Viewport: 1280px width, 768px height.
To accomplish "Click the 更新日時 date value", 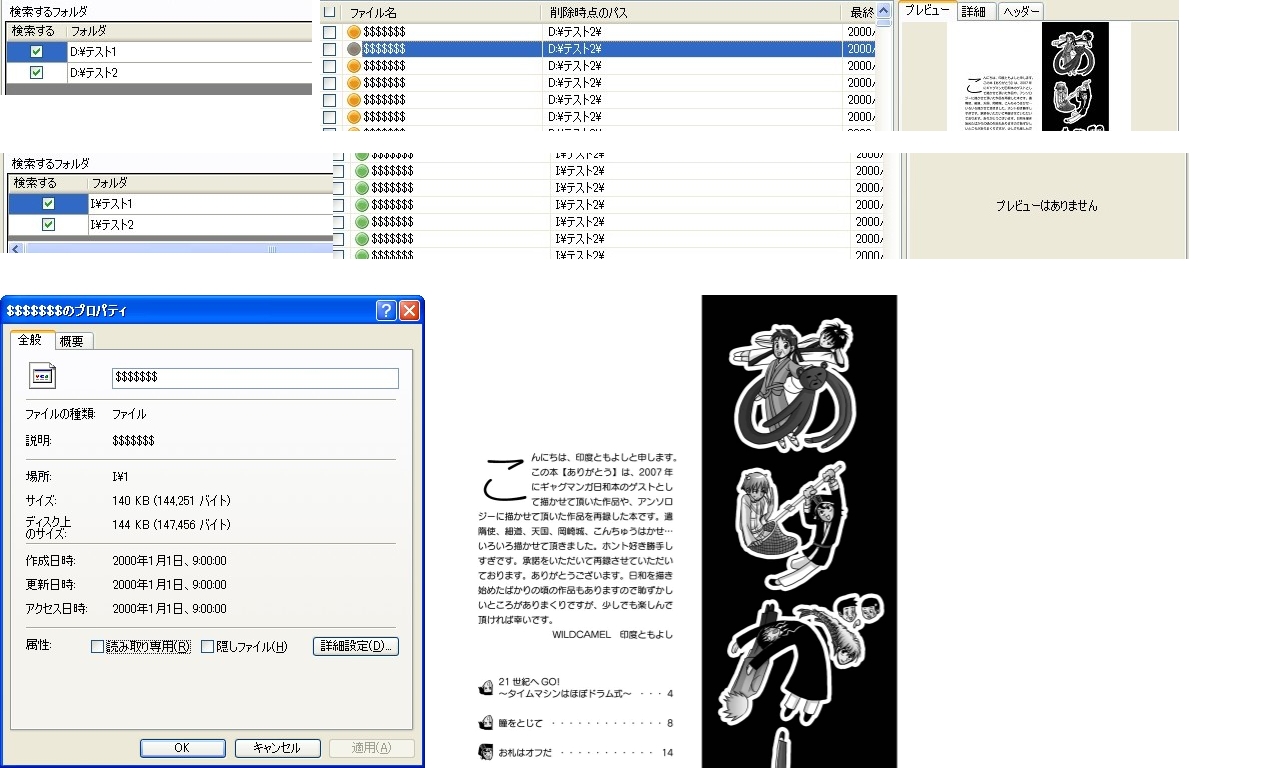I will [x=169, y=585].
